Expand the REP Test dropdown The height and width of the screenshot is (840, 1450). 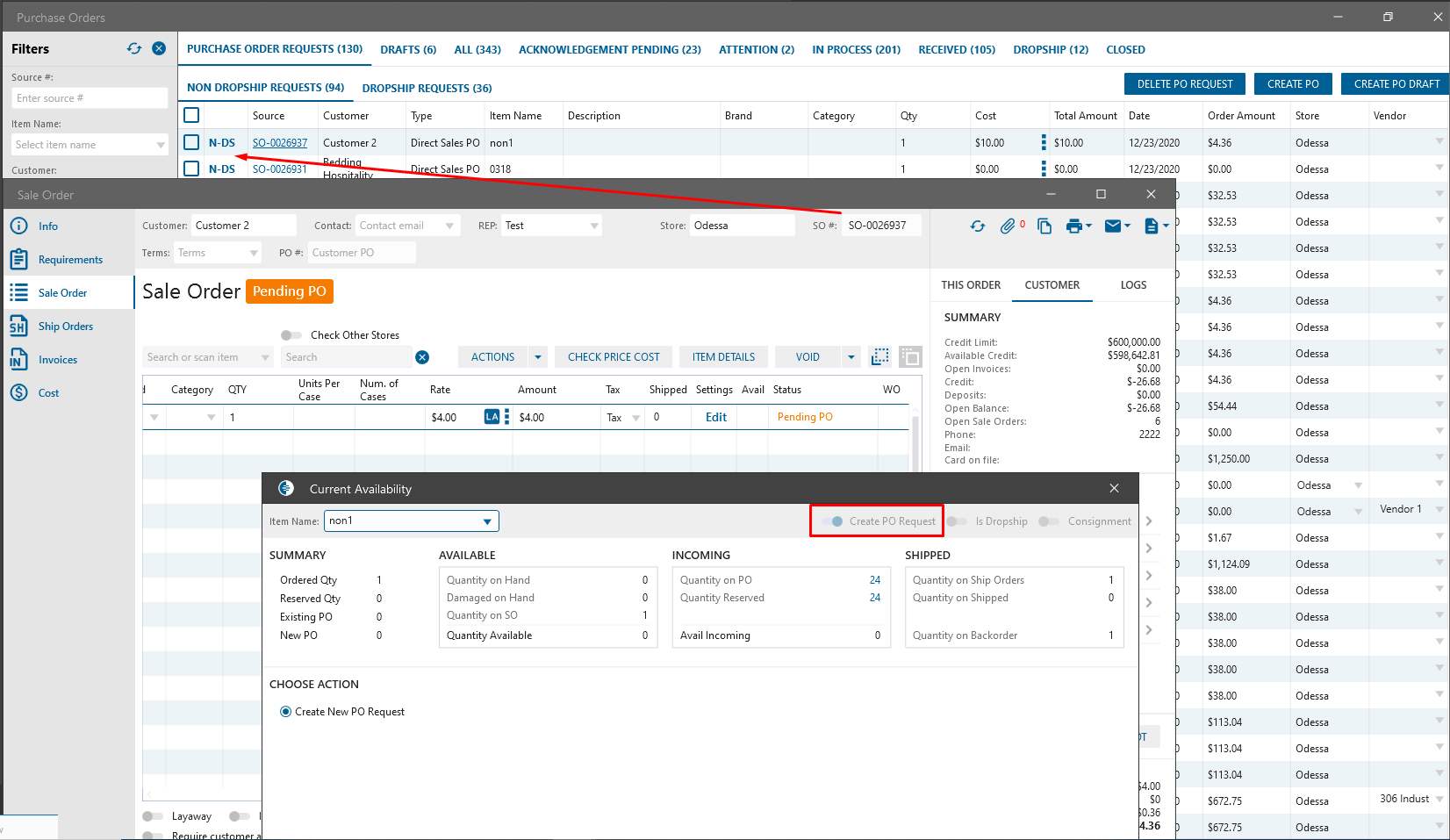pyautogui.click(x=594, y=226)
